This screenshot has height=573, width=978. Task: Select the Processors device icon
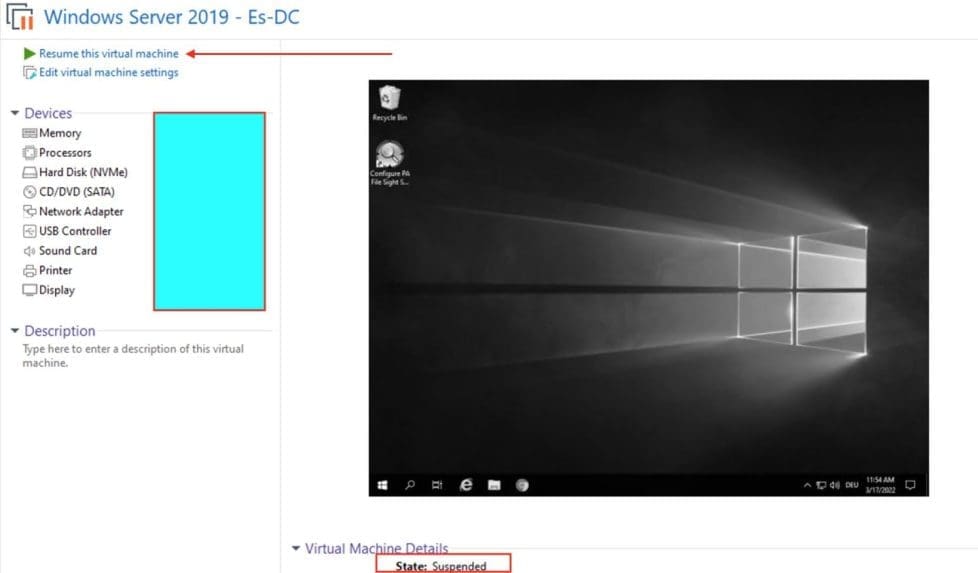(x=30, y=153)
